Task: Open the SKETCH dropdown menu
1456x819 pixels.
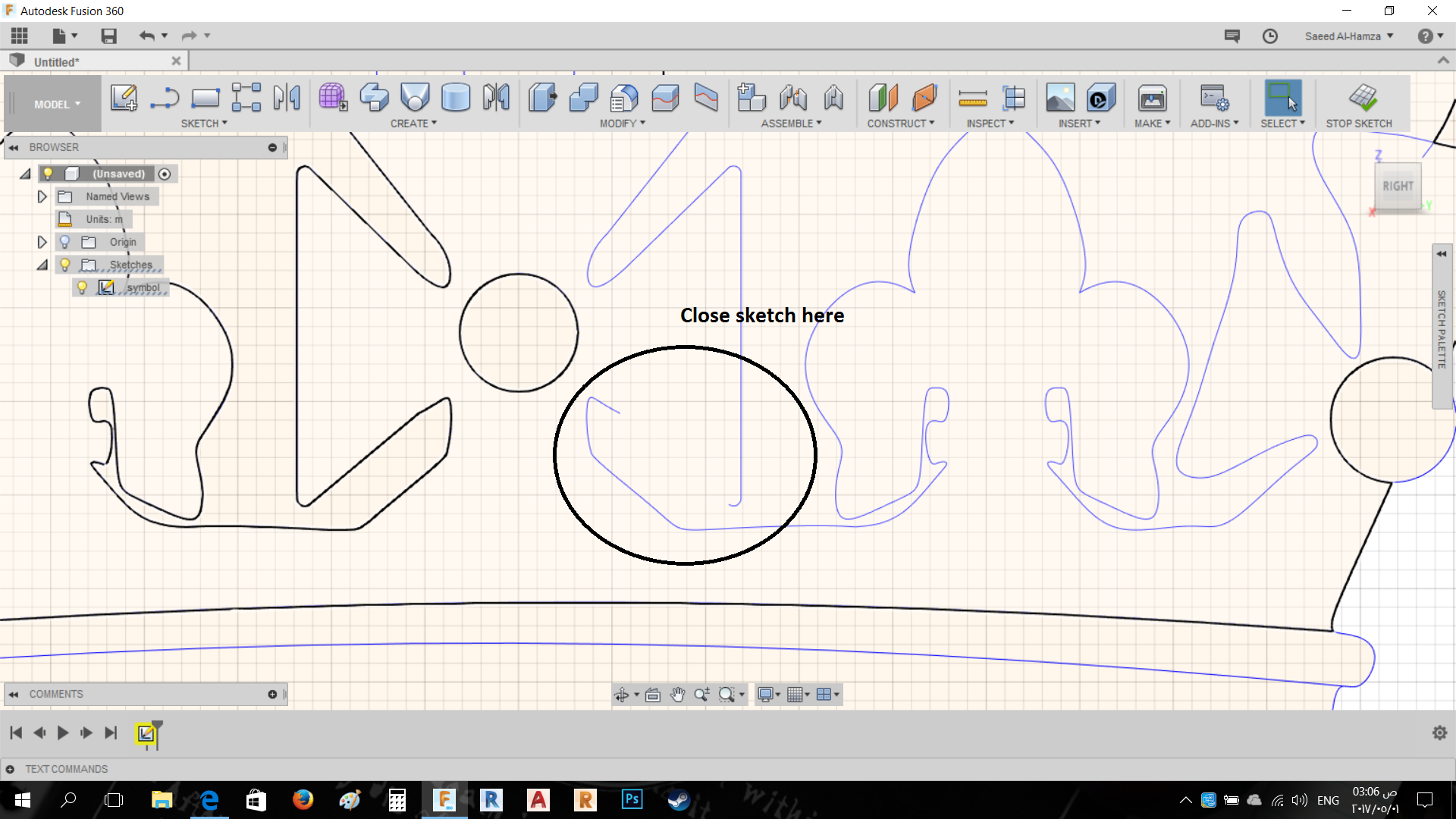Action: [x=204, y=123]
